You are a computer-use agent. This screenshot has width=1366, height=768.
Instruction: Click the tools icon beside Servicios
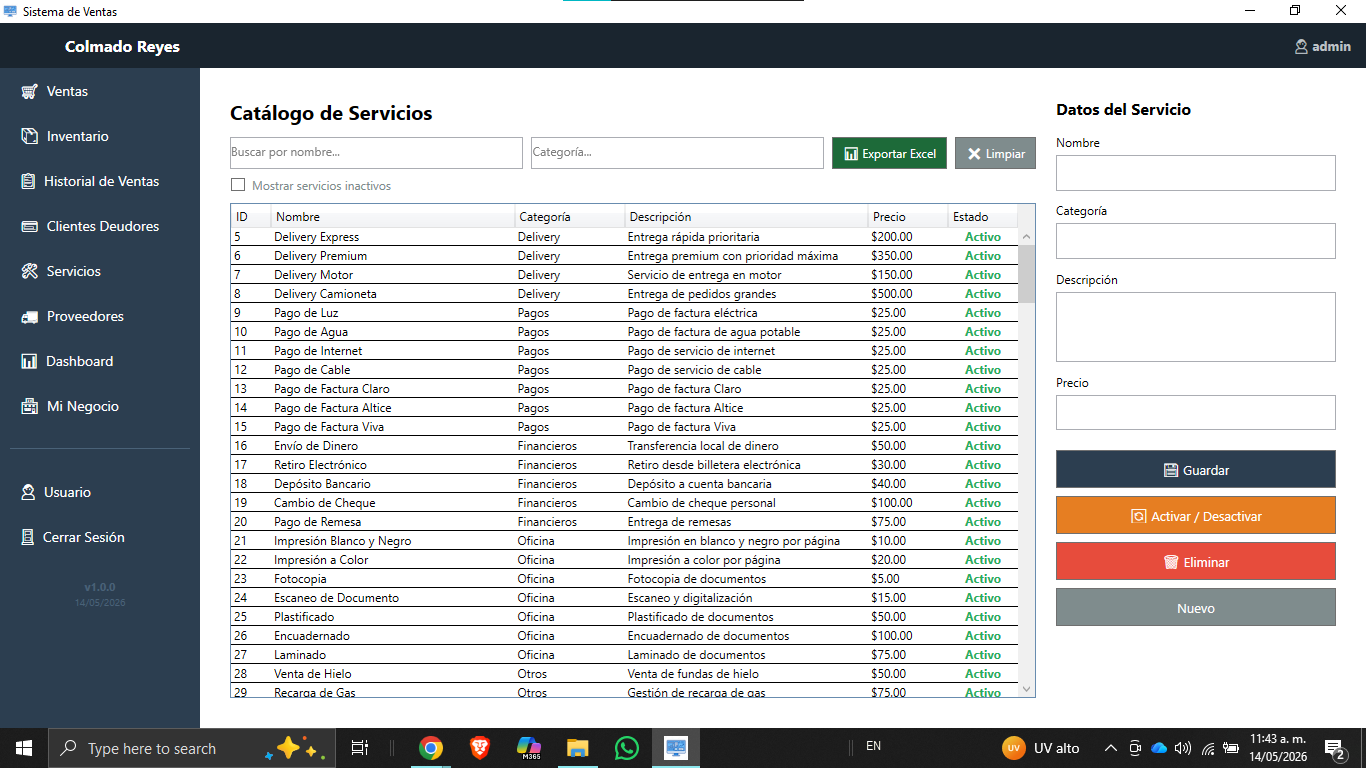[29, 271]
